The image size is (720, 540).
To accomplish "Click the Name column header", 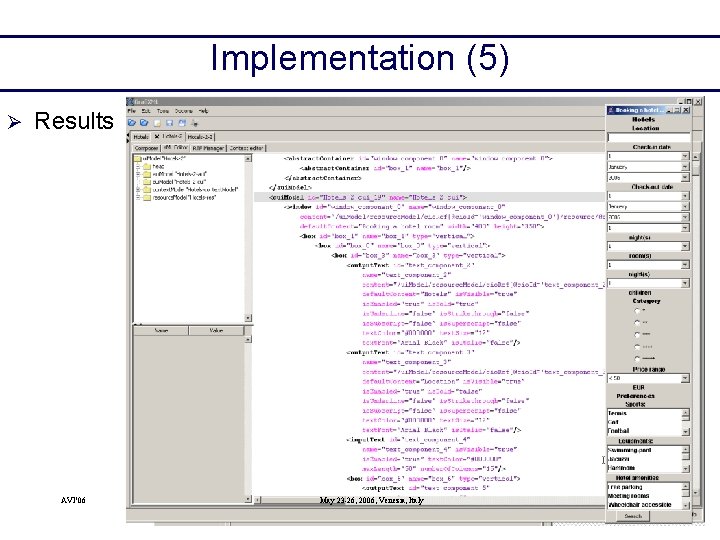I will tap(161, 331).
